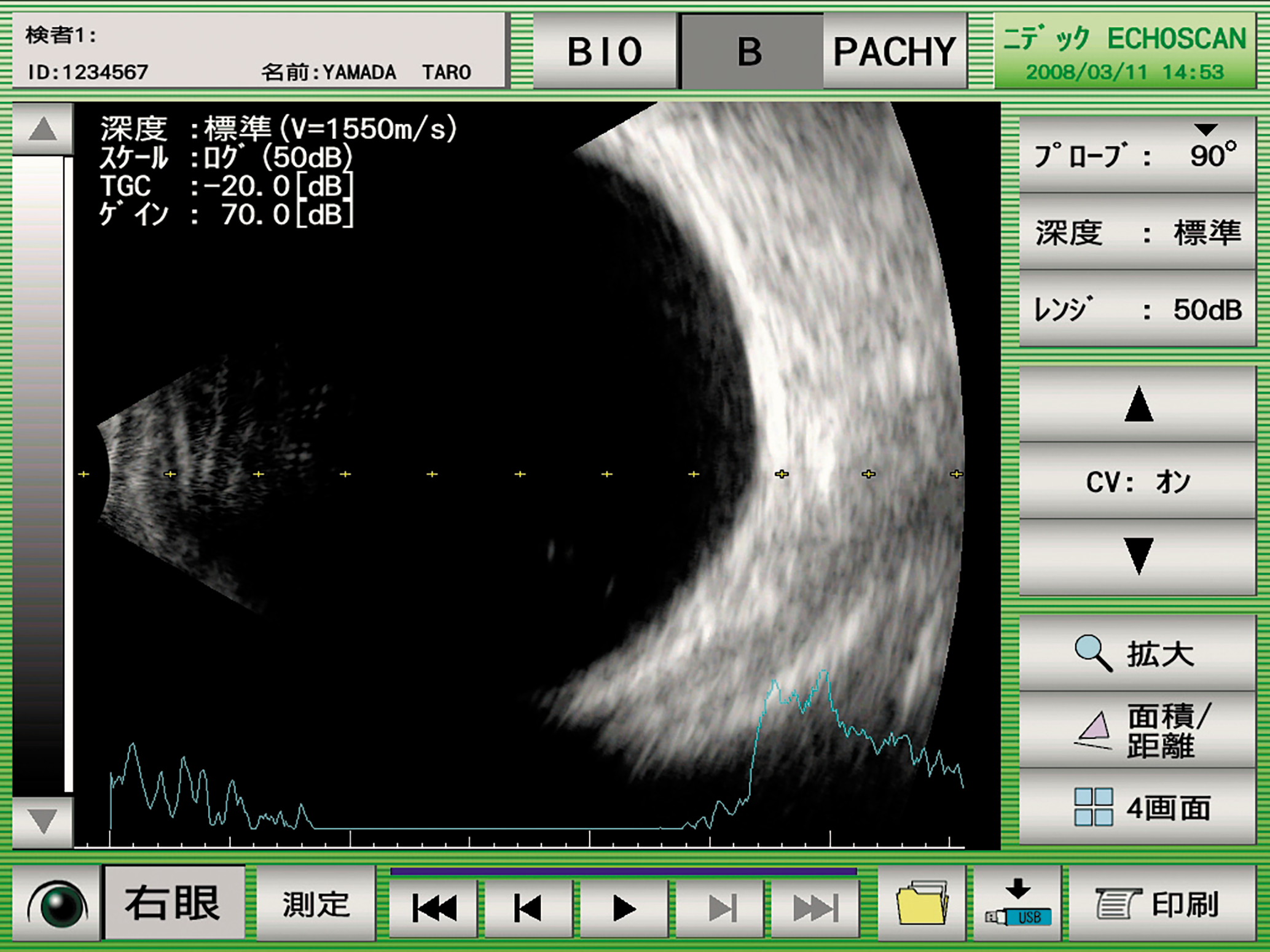Toggle the 深度 標準 depth setting
Viewport: 1270px width, 952px height.
1138,232
